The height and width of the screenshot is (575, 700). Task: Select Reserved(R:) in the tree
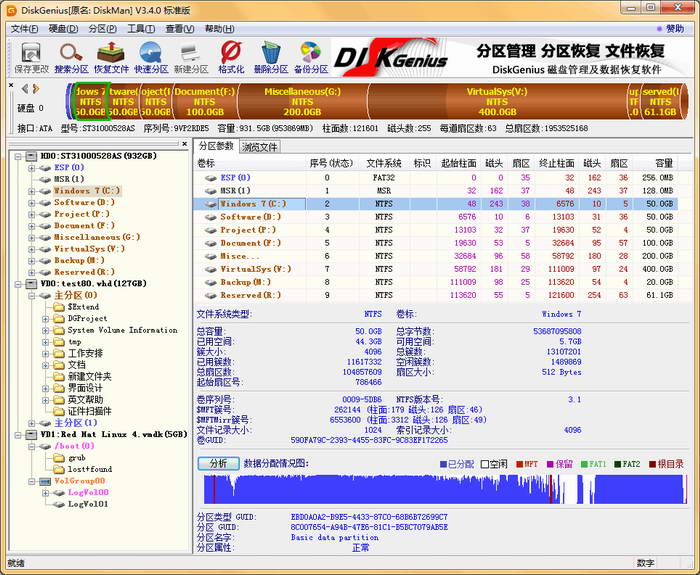click(x=84, y=272)
